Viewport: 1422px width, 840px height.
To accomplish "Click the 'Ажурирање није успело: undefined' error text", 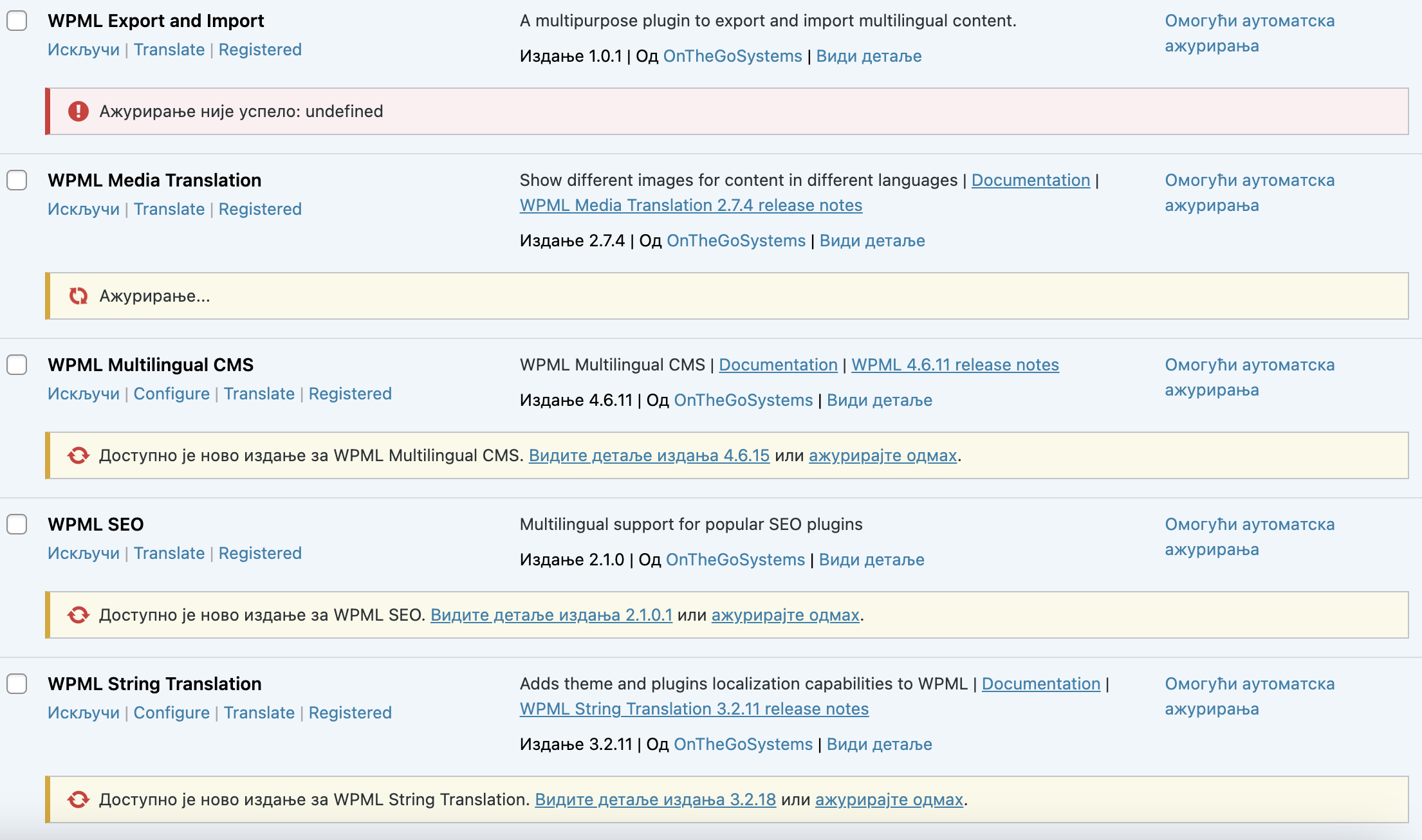I will pos(241,111).
